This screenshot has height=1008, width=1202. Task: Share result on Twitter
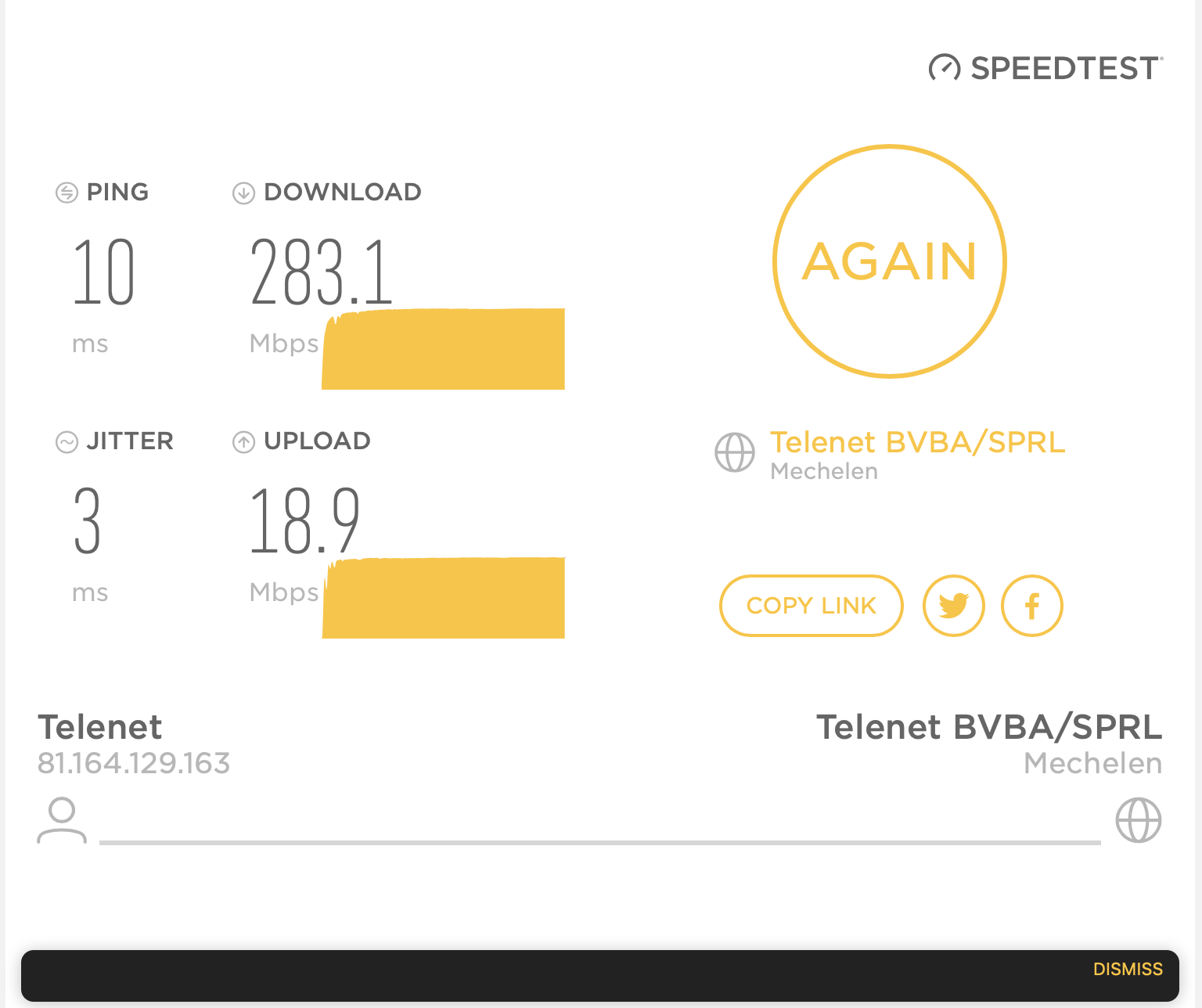953,606
